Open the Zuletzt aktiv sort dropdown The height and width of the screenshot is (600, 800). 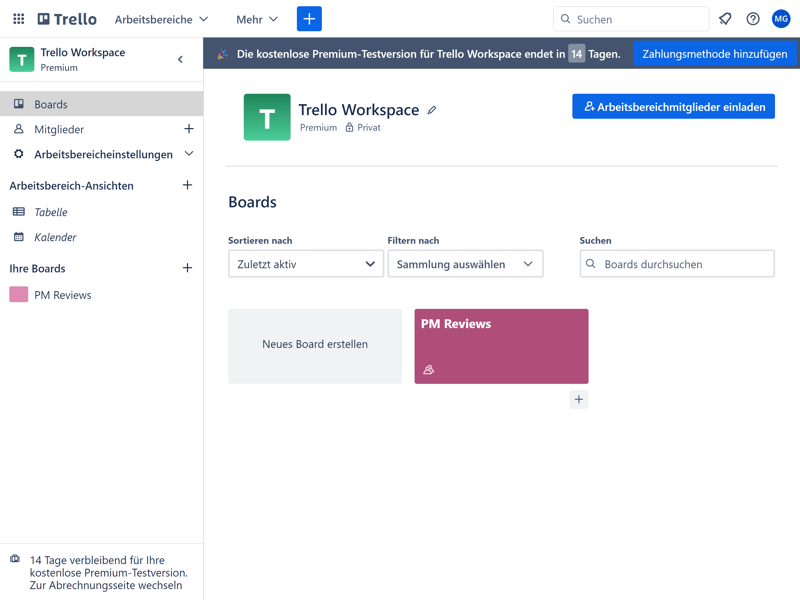pos(305,264)
